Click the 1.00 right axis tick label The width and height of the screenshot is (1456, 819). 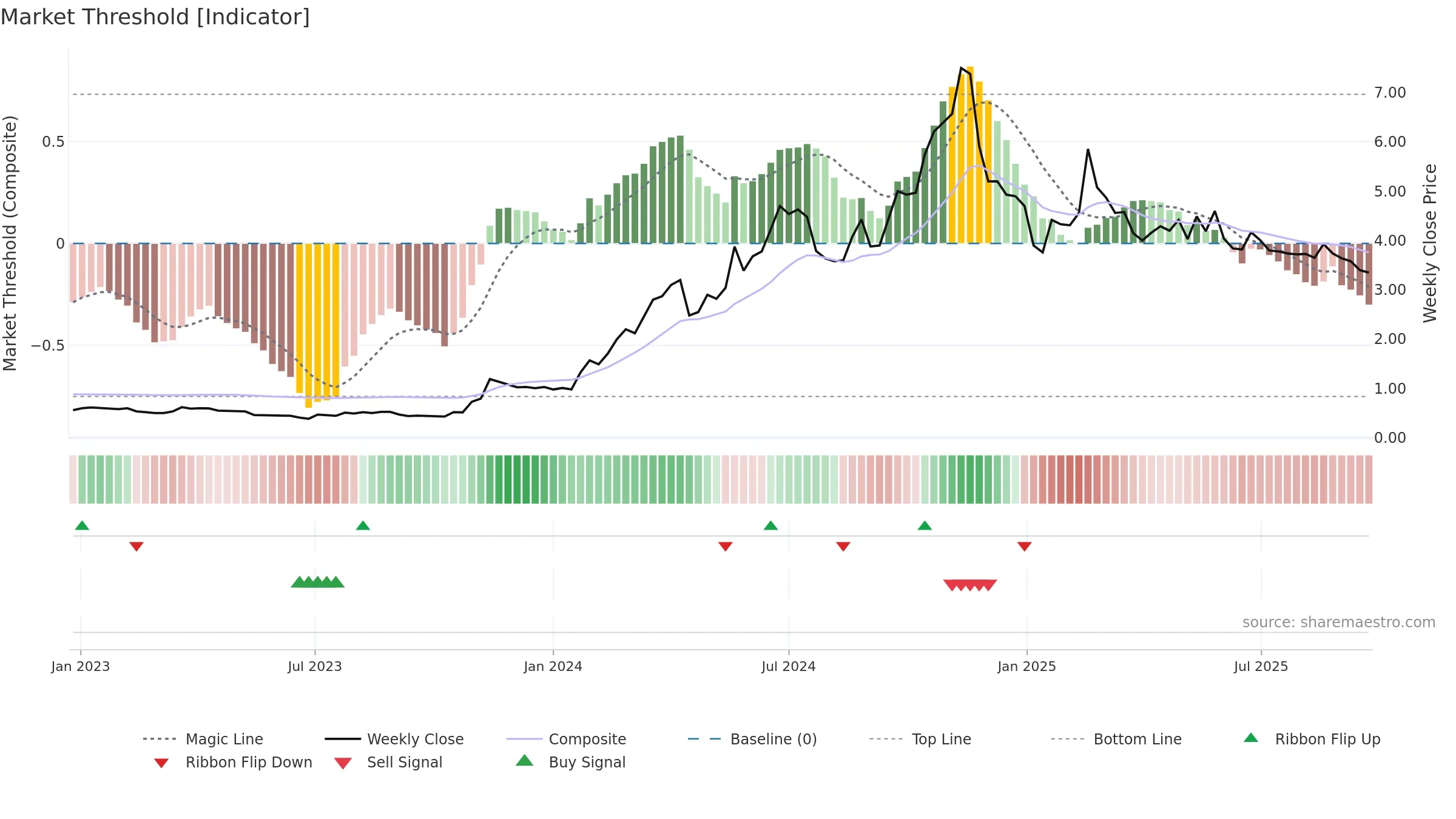click(x=1390, y=389)
